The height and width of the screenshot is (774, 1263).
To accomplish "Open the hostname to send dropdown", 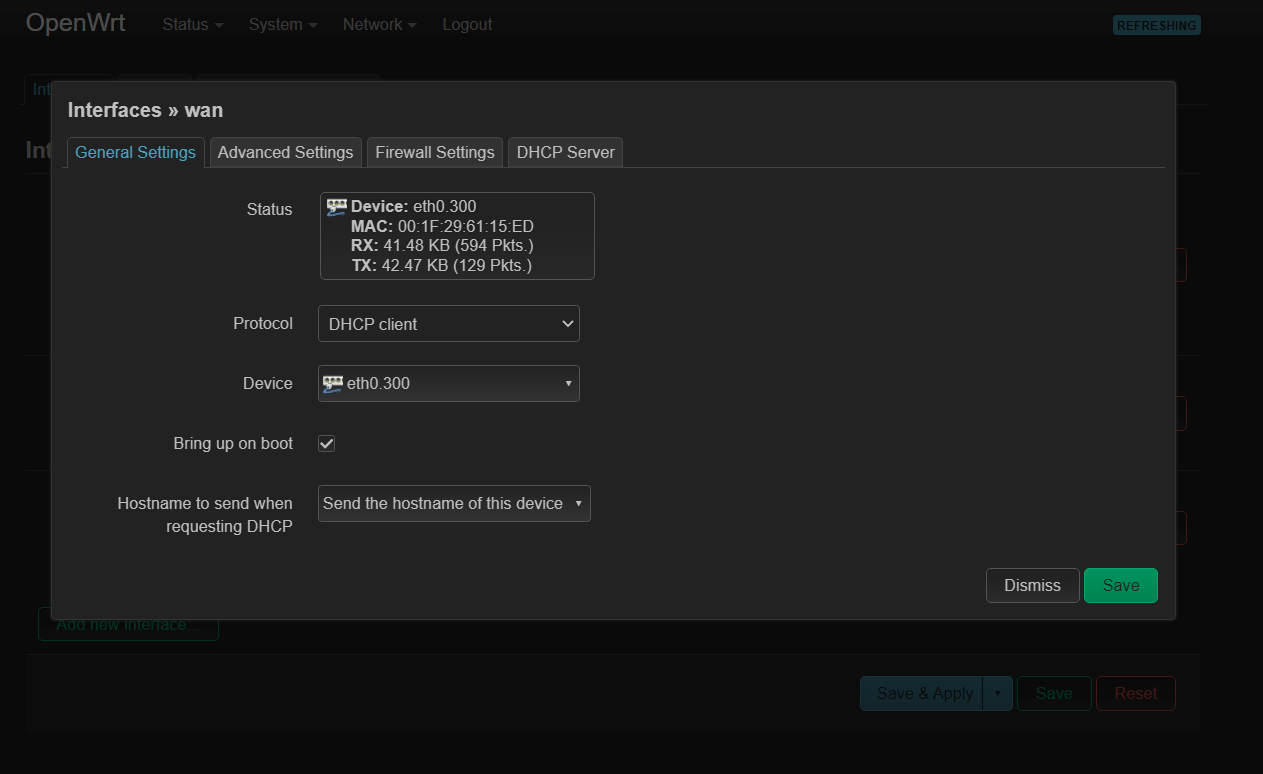I will pyautogui.click(x=453, y=503).
